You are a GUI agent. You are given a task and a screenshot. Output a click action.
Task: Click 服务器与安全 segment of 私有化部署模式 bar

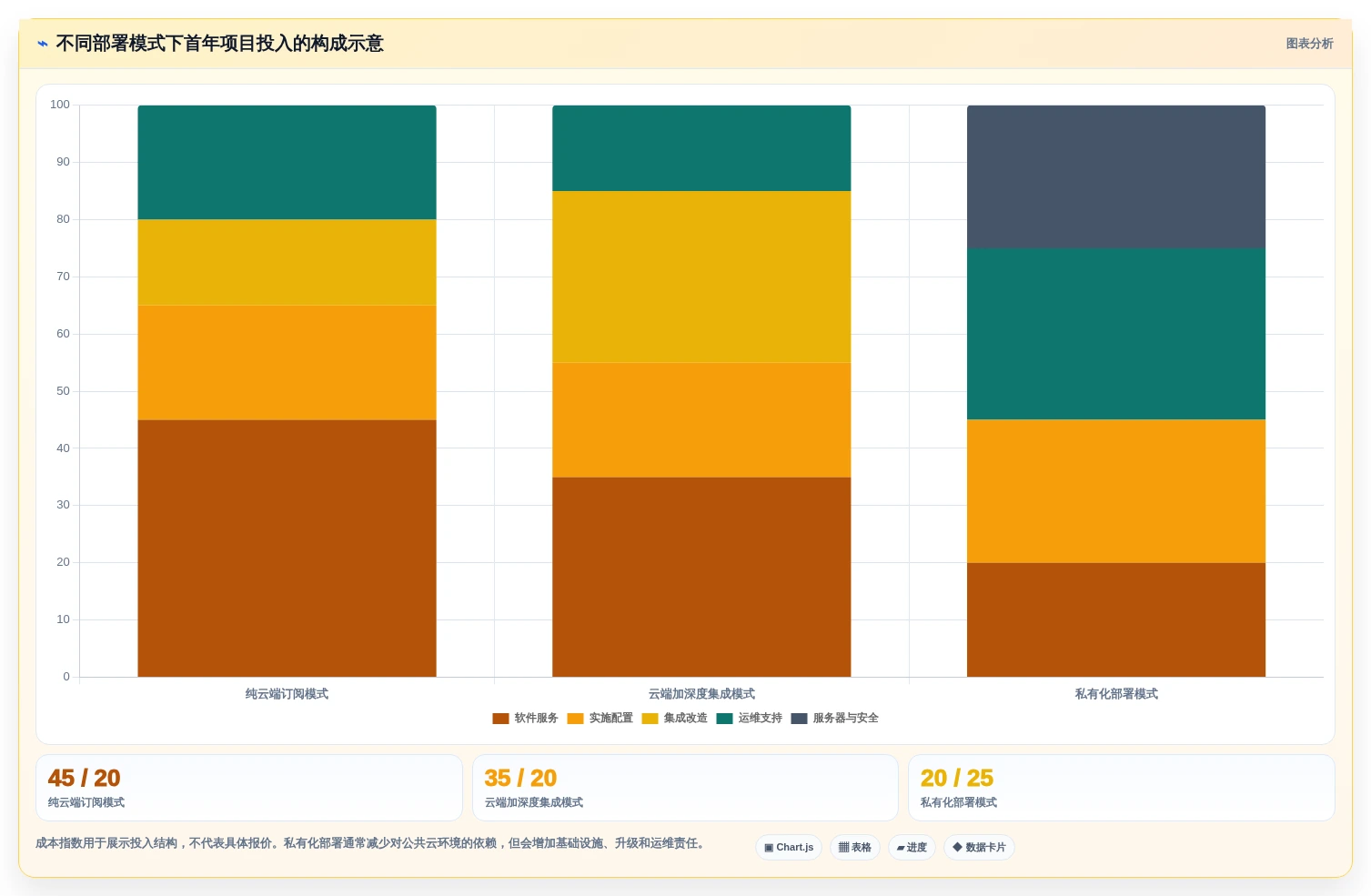coord(1116,177)
